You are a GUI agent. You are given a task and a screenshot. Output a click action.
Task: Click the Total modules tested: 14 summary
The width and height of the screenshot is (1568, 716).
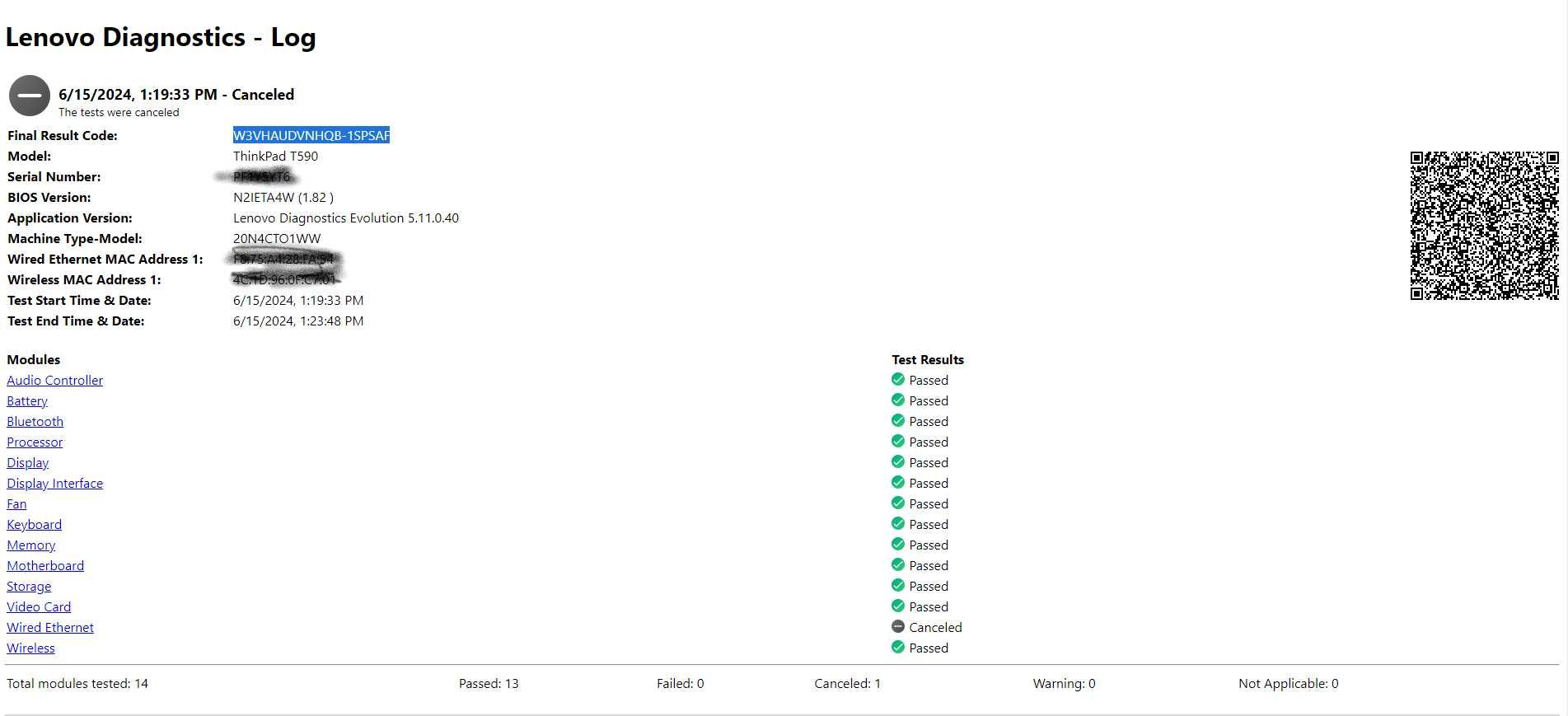tap(77, 683)
